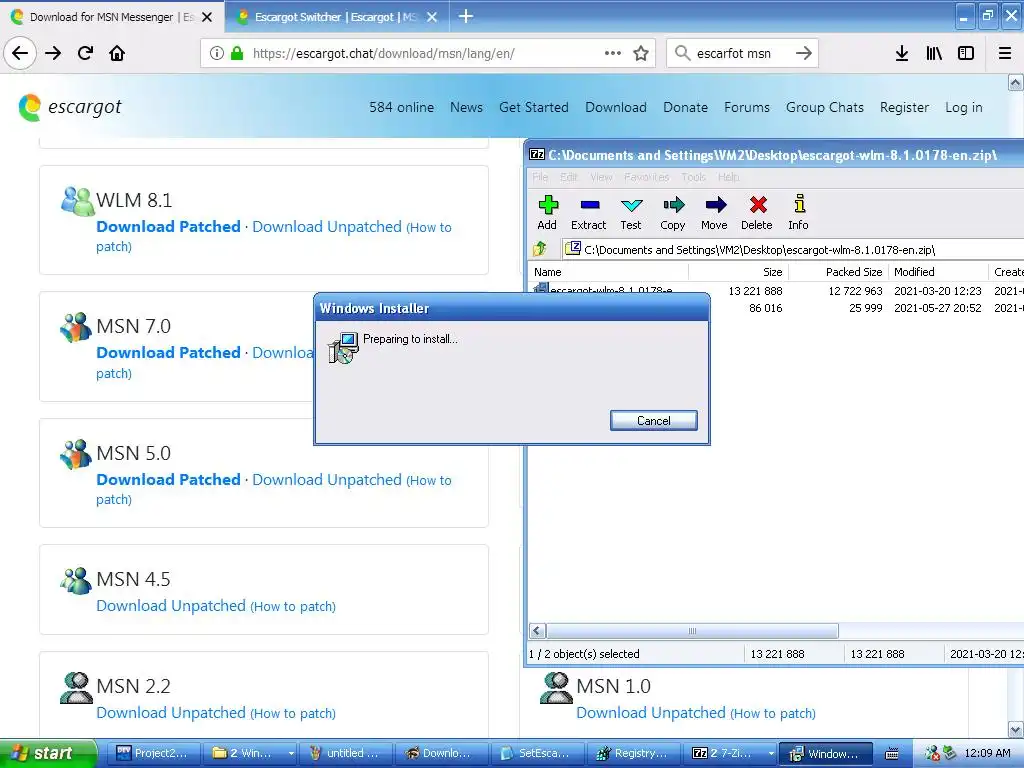Toggle the browser sidebar icon
The width and height of the screenshot is (1024, 768).
tap(966, 53)
